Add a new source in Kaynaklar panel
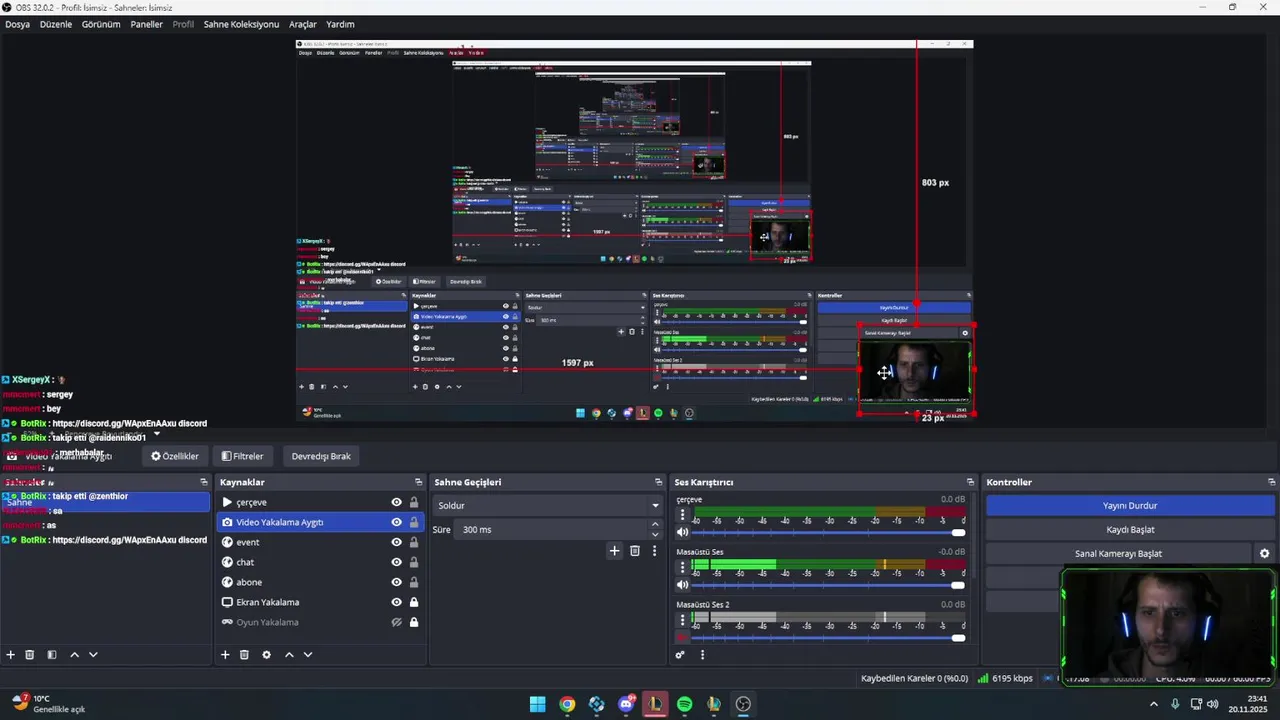 [x=225, y=655]
